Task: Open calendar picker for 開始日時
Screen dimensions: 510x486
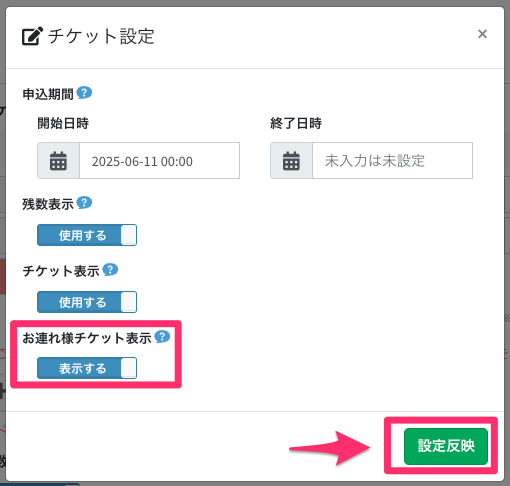Action: pos(58,161)
